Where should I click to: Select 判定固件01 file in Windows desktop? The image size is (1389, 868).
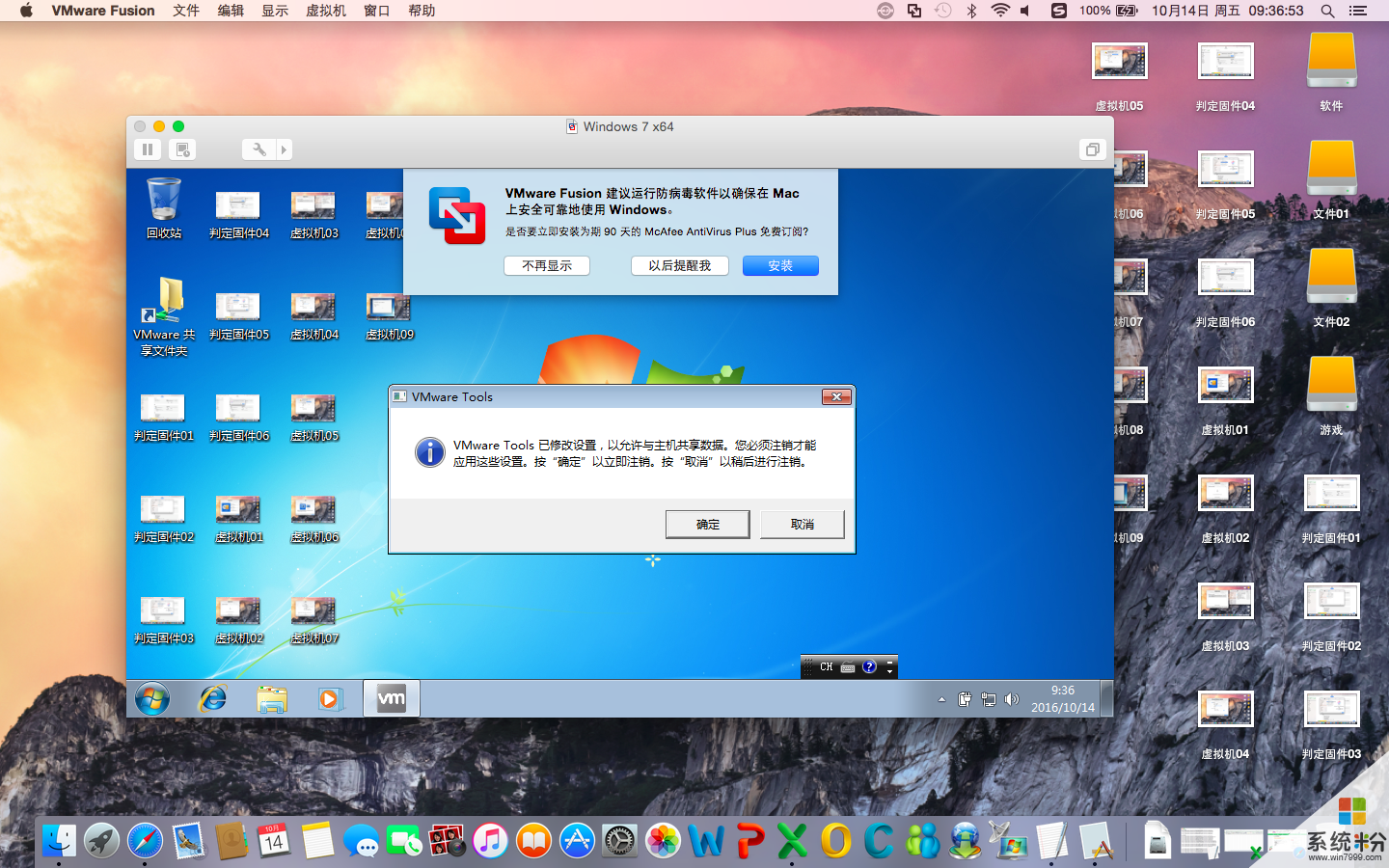(164, 419)
